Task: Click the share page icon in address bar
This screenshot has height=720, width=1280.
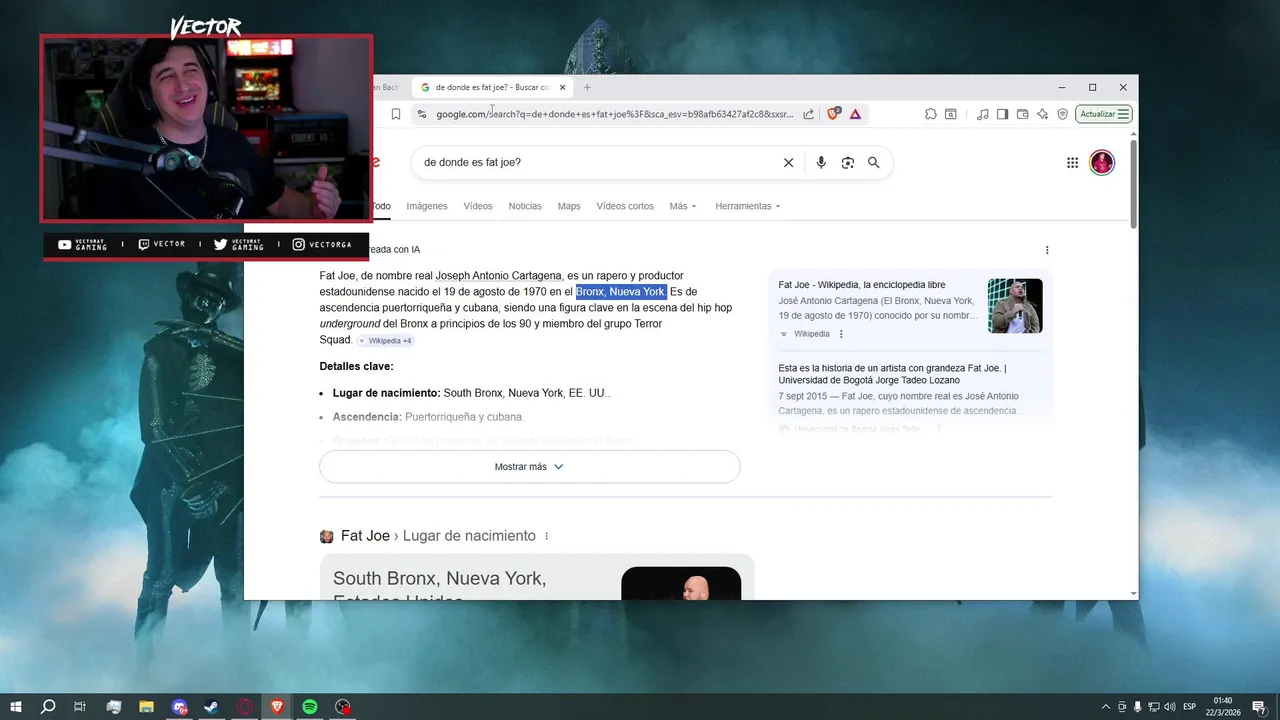Action: tap(808, 114)
